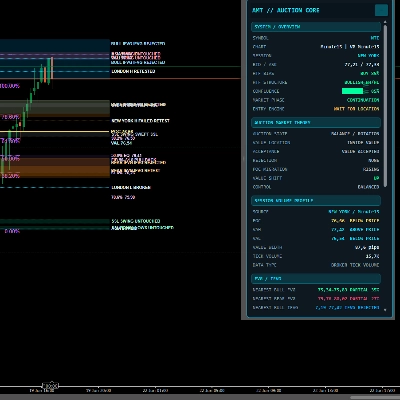Viewport: 400px width, 400px height.
Task: Click the NEW YORK source value
Action: [x=354, y=212]
